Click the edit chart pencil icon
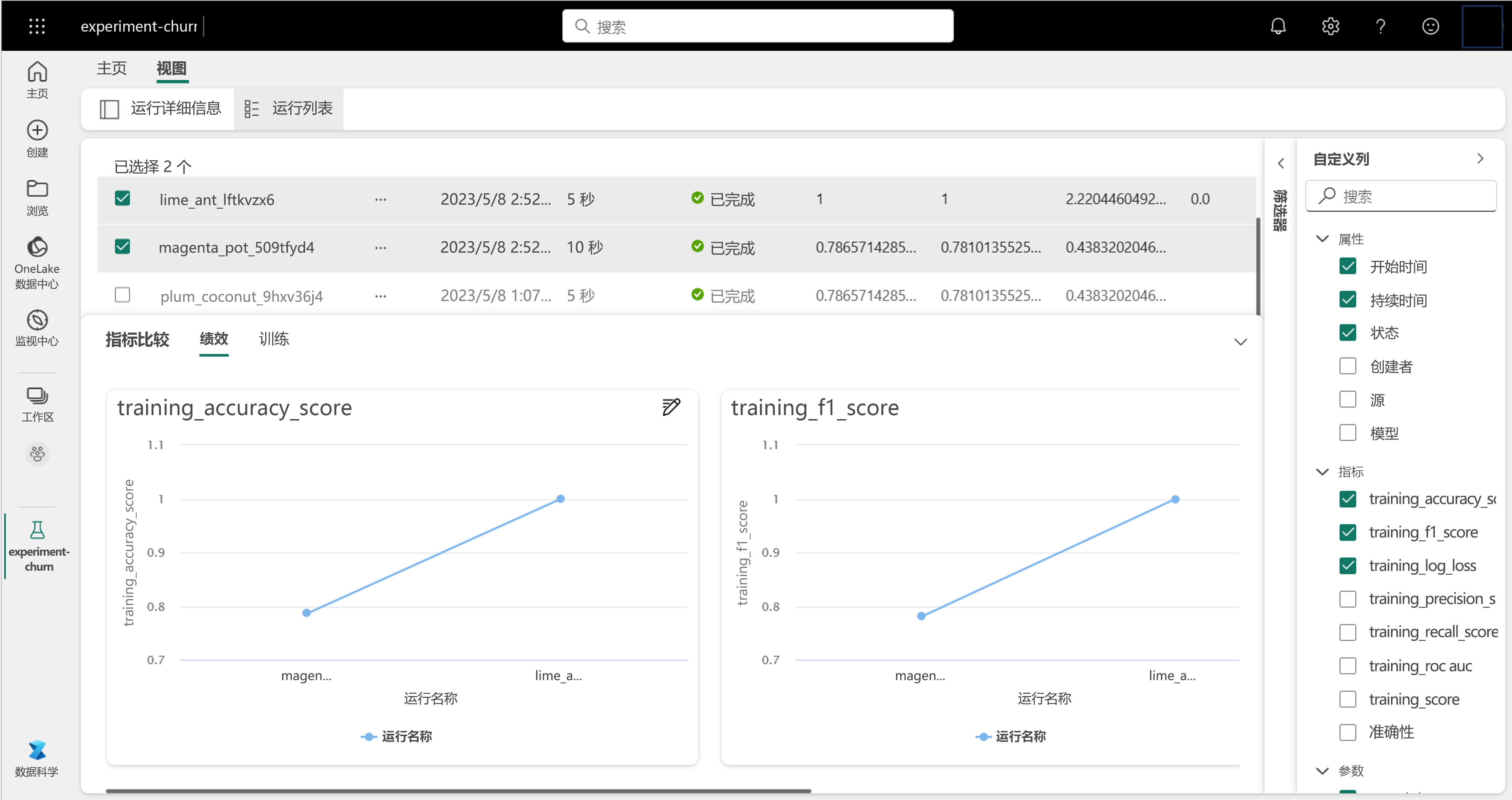1512x800 pixels. (x=671, y=407)
